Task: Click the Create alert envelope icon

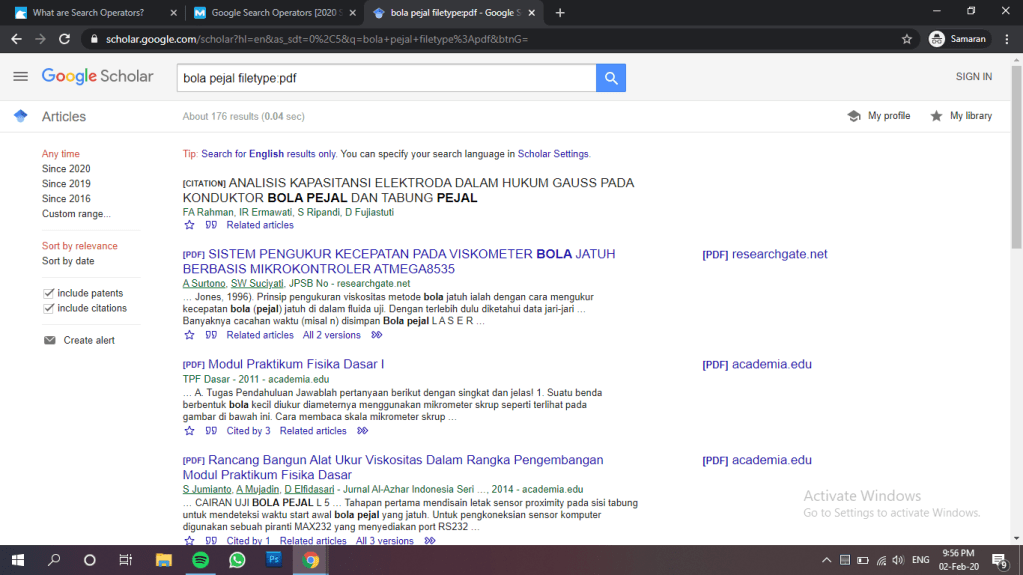Action: point(49,340)
